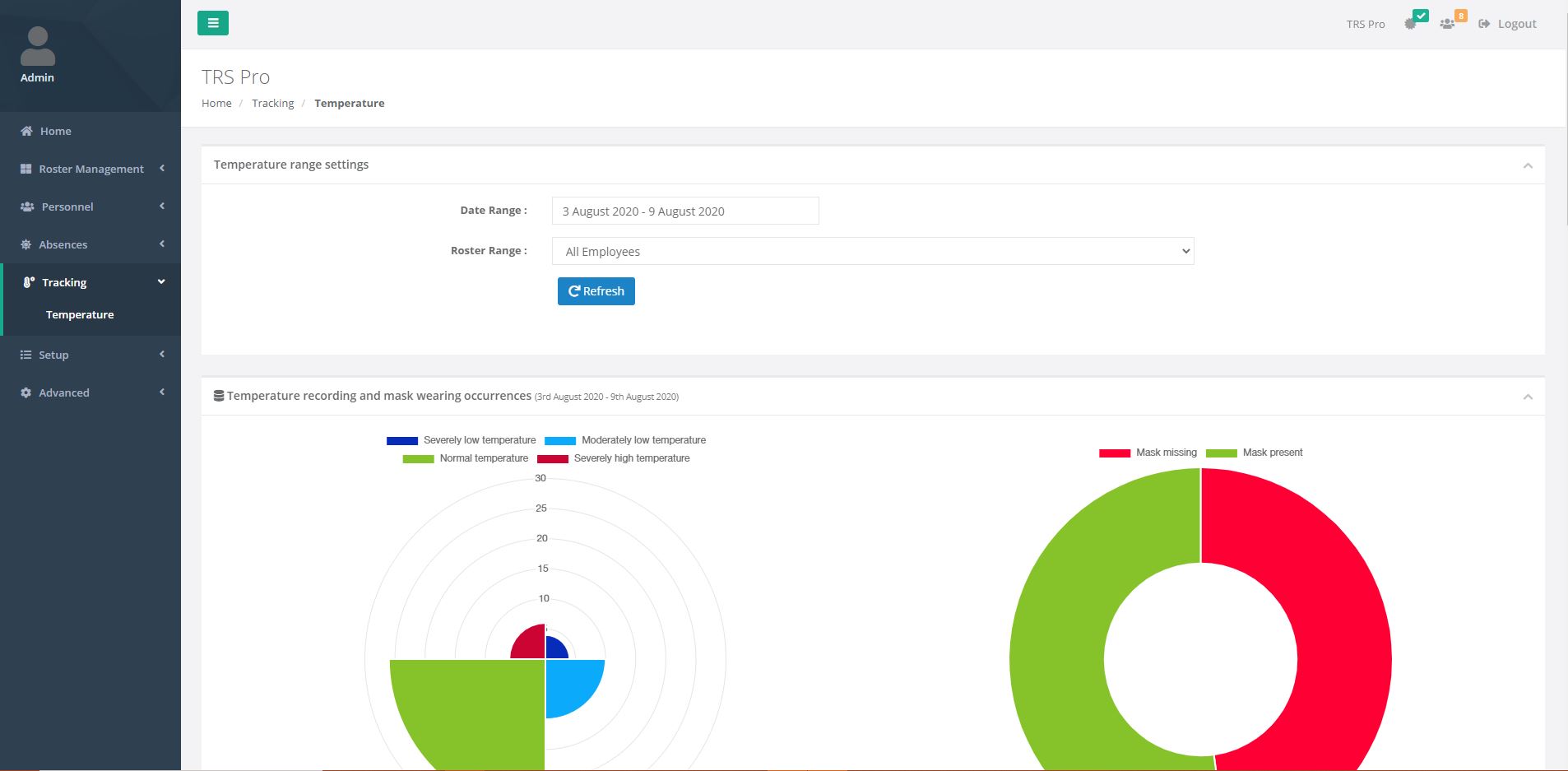
Task: Click the Personnel people icon
Action: 27,207
